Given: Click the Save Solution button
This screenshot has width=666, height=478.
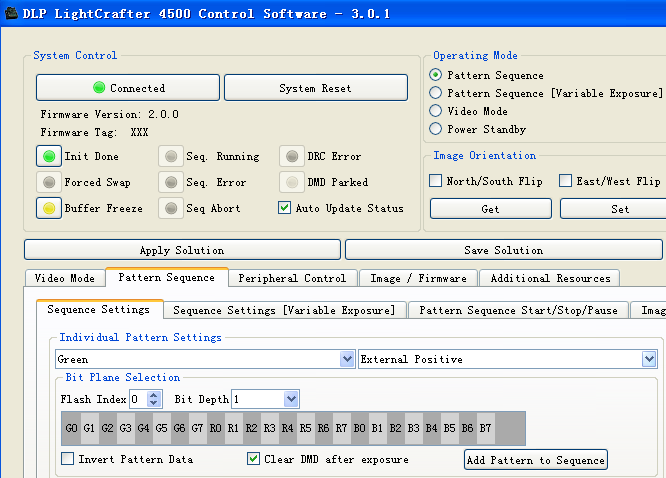Looking at the screenshot, I should pyautogui.click(x=504, y=250).
